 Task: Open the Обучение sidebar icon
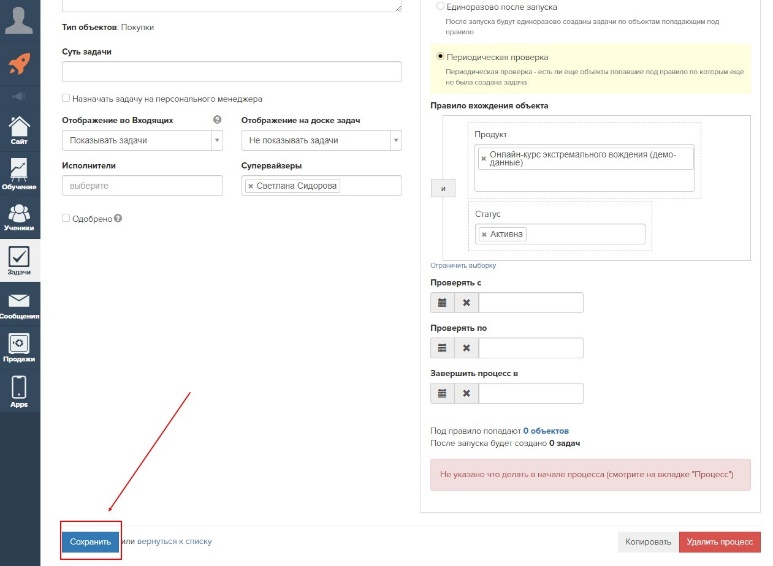(19, 172)
